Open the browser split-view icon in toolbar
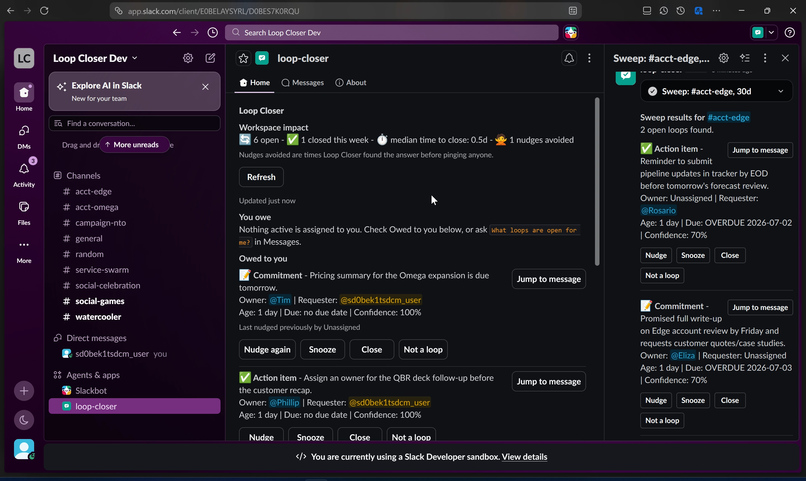The width and height of the screenshot is (806, 481). pos(573,11)
